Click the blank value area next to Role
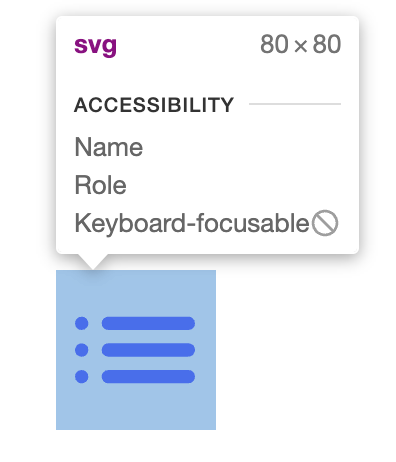 click(233, 185)
